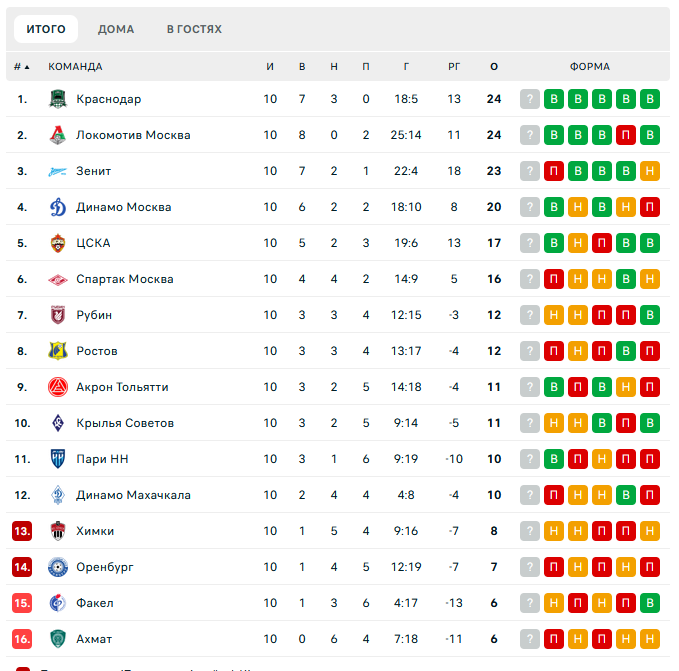Open the Динамо Махачкала team link
The height and width of the screenshot is (671, 679).
point(133,495)
